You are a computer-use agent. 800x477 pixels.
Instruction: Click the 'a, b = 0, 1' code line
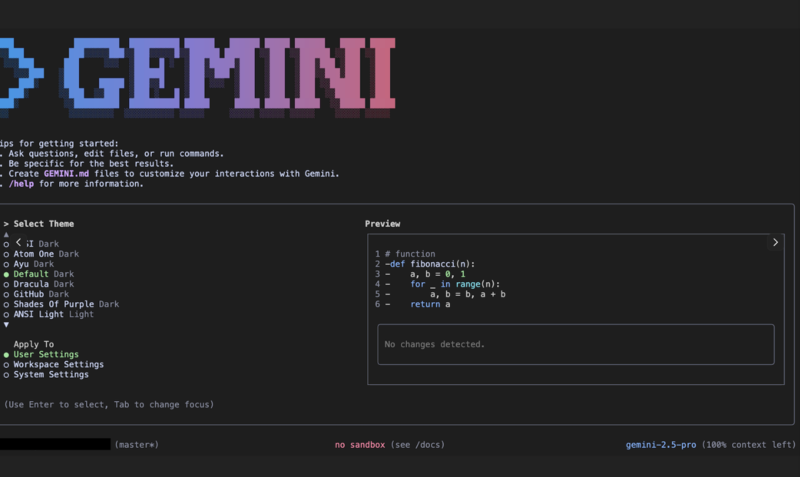coord(438,274)
